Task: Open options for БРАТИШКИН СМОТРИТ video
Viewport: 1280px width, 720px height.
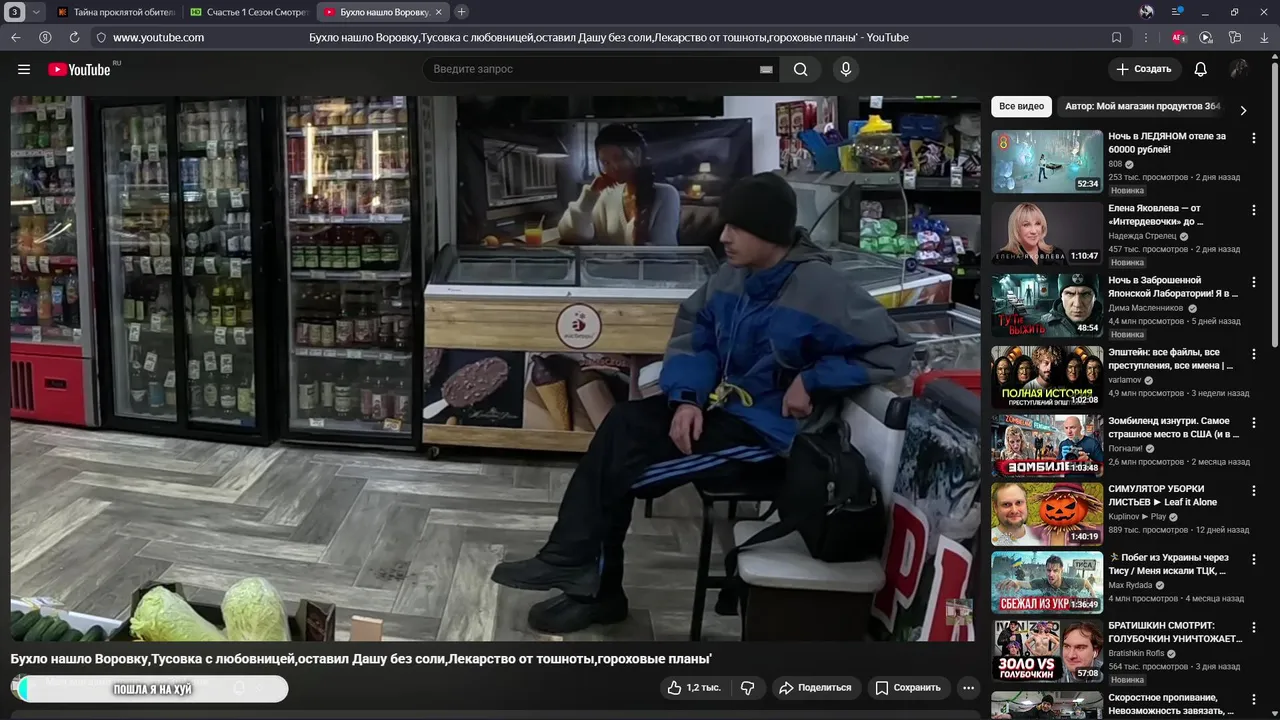Action: [1254, 628]
